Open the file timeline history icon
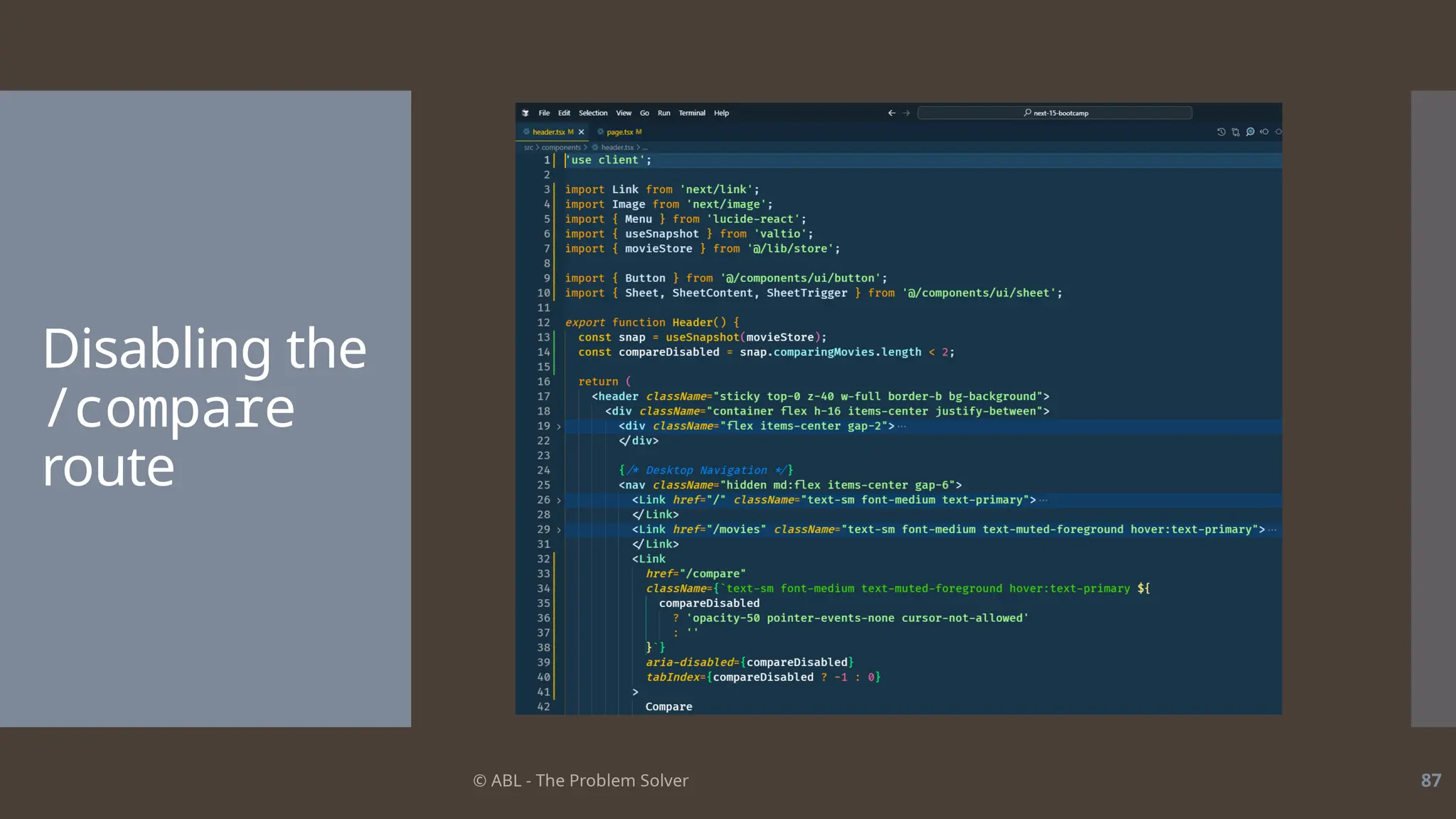 coord(1221,132)
